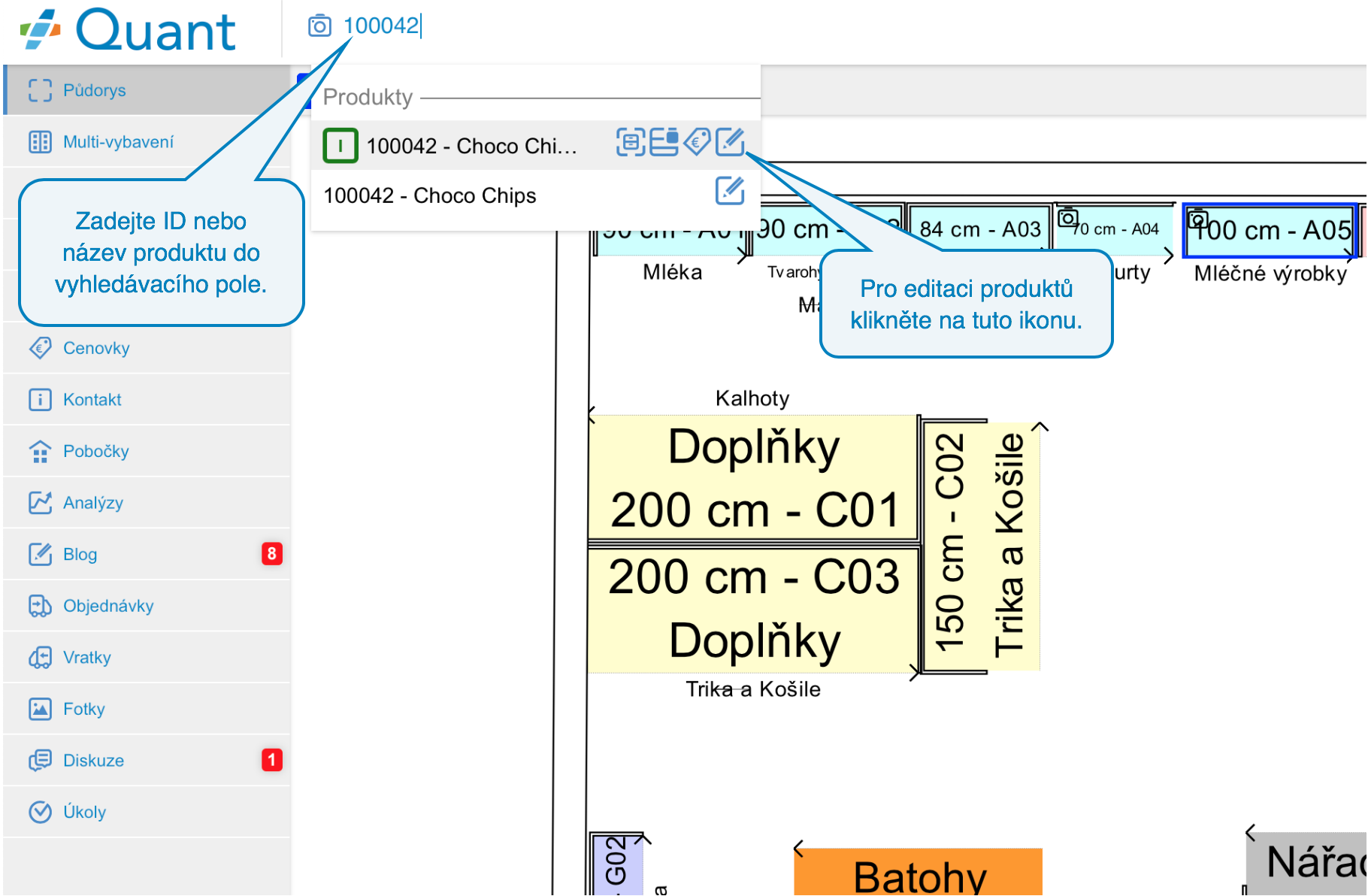Click the Pobočky store icon
The width and height of the screenshot is (1368, 896).
point(40,451)
